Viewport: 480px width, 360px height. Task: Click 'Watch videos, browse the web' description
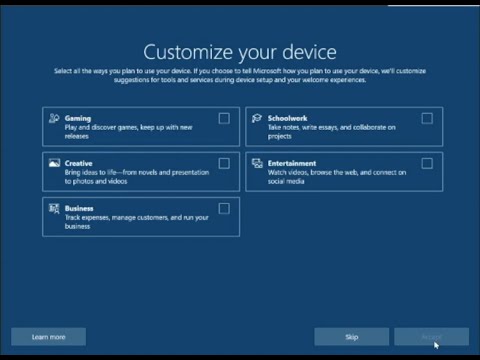point(337,177)
